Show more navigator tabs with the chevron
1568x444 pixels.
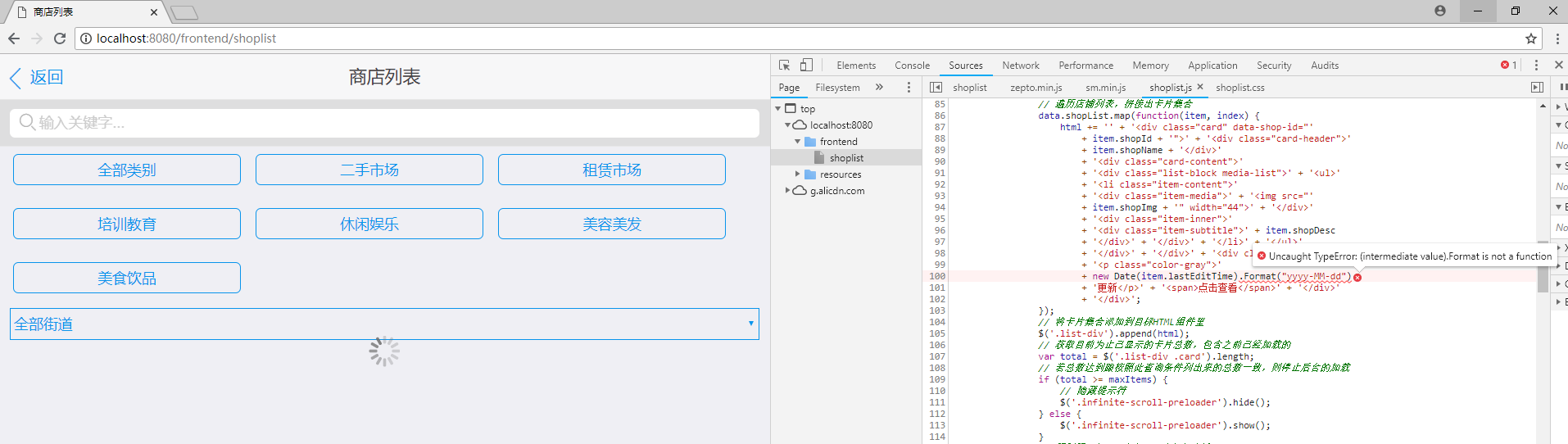pyautogui.click(x=879, y=87)
